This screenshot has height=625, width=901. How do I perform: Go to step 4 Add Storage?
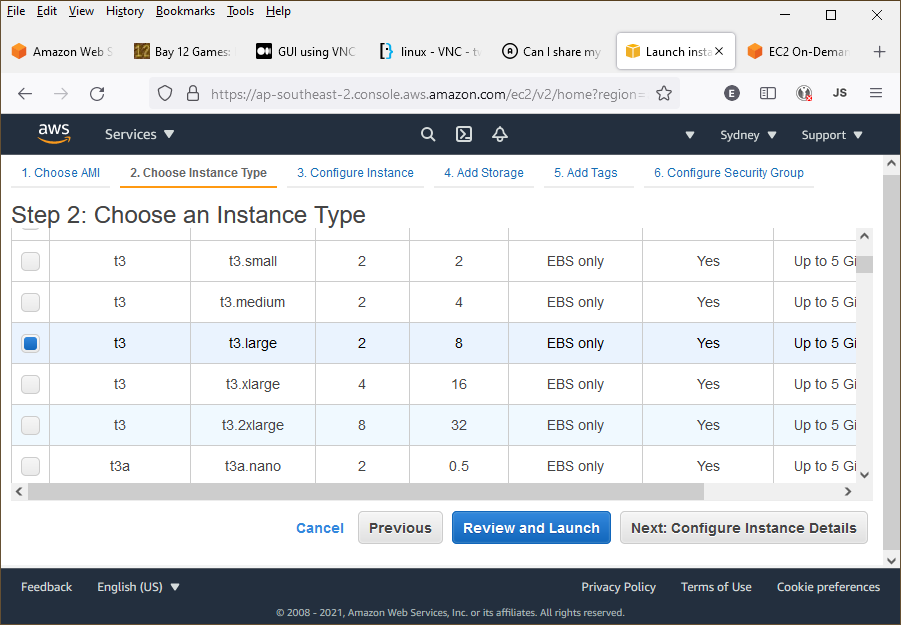click(x=484, y=173)
